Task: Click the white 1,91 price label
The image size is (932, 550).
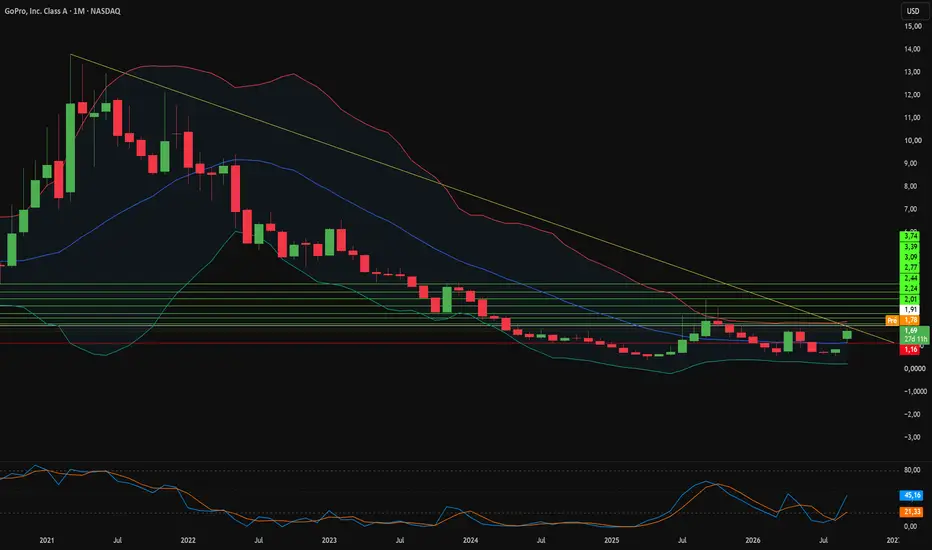Action: tap(911, 310)
